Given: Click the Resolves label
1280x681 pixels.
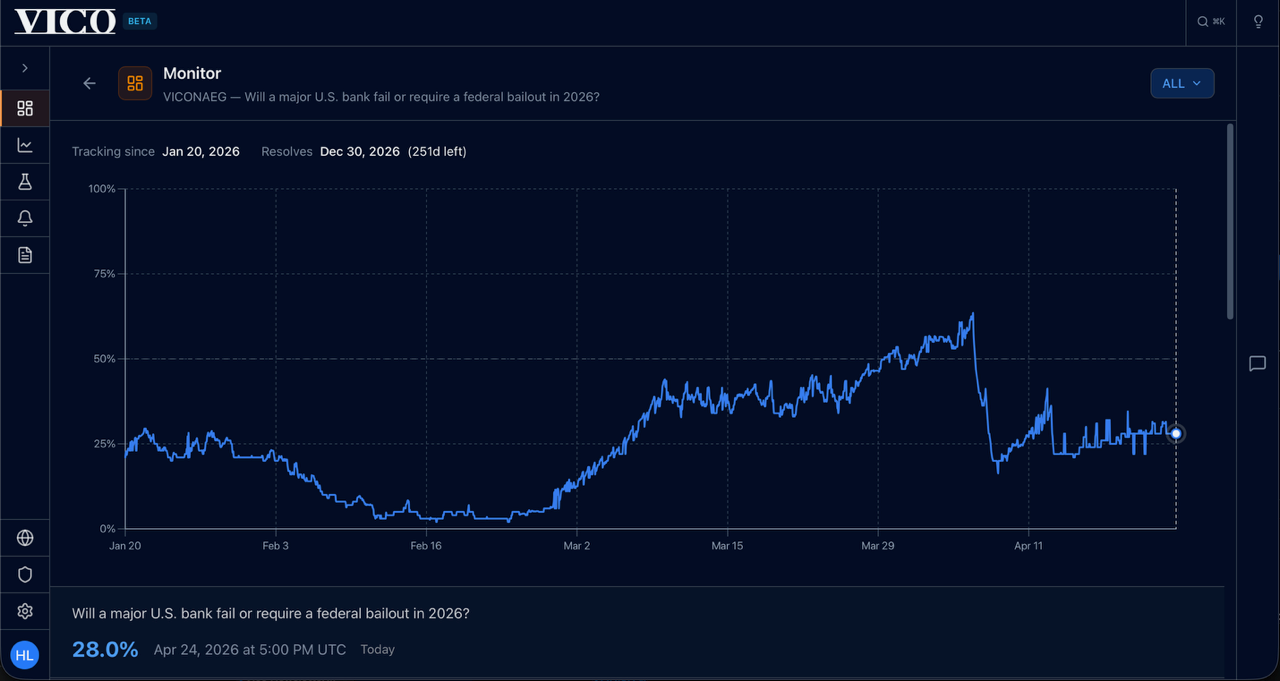Looking at the screenshot, I should click(x=287, y=152).
